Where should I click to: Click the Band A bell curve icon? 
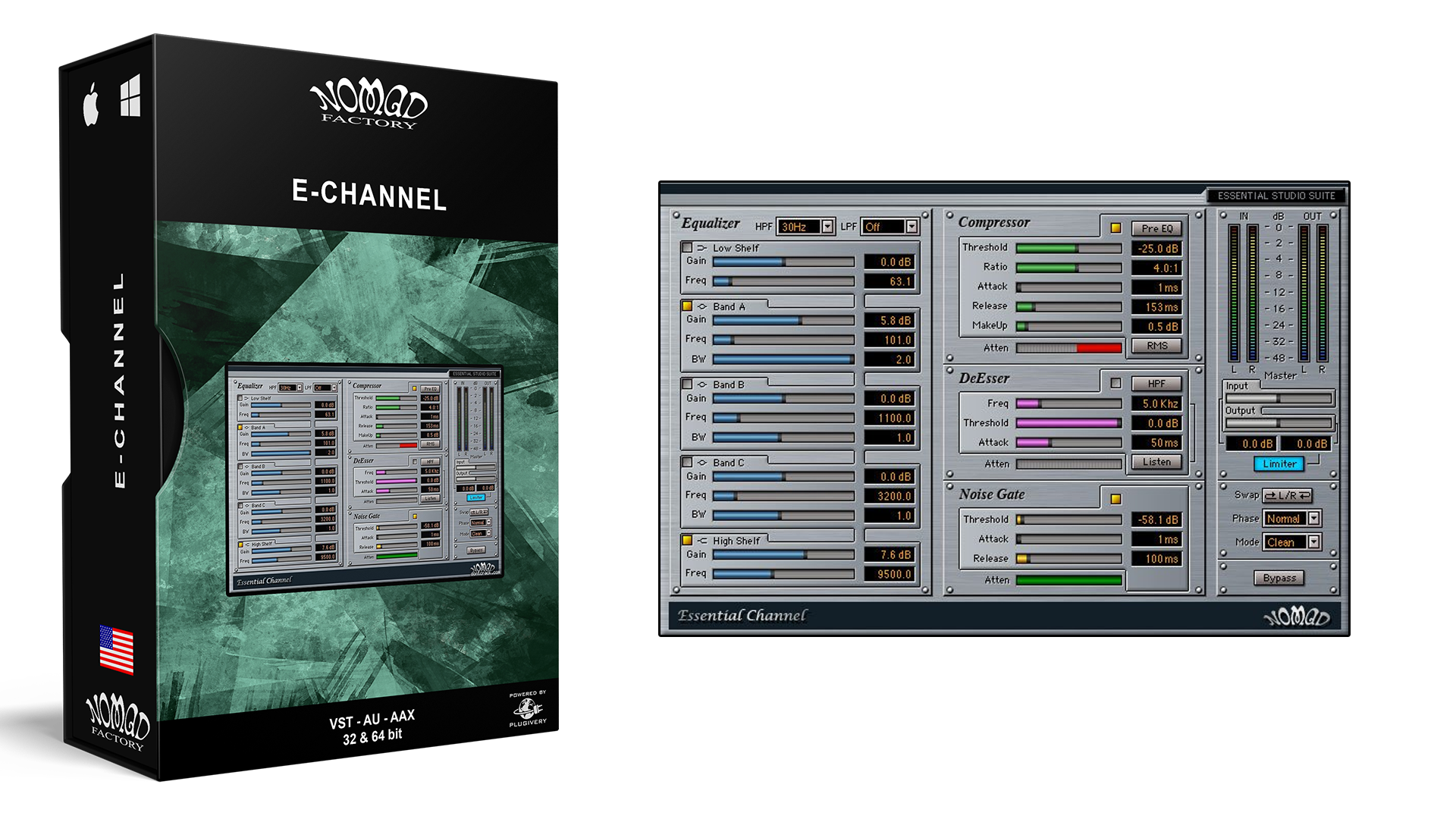tap(701, 306)
